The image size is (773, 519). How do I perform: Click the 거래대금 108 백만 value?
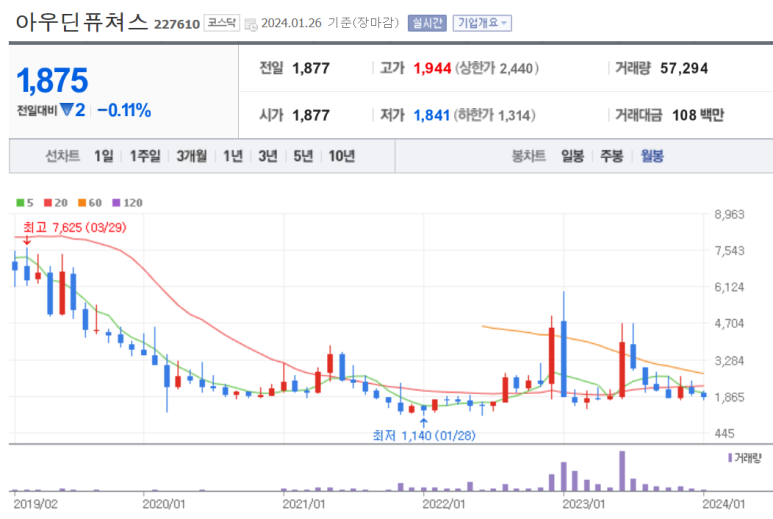click(x=698, y=115)
